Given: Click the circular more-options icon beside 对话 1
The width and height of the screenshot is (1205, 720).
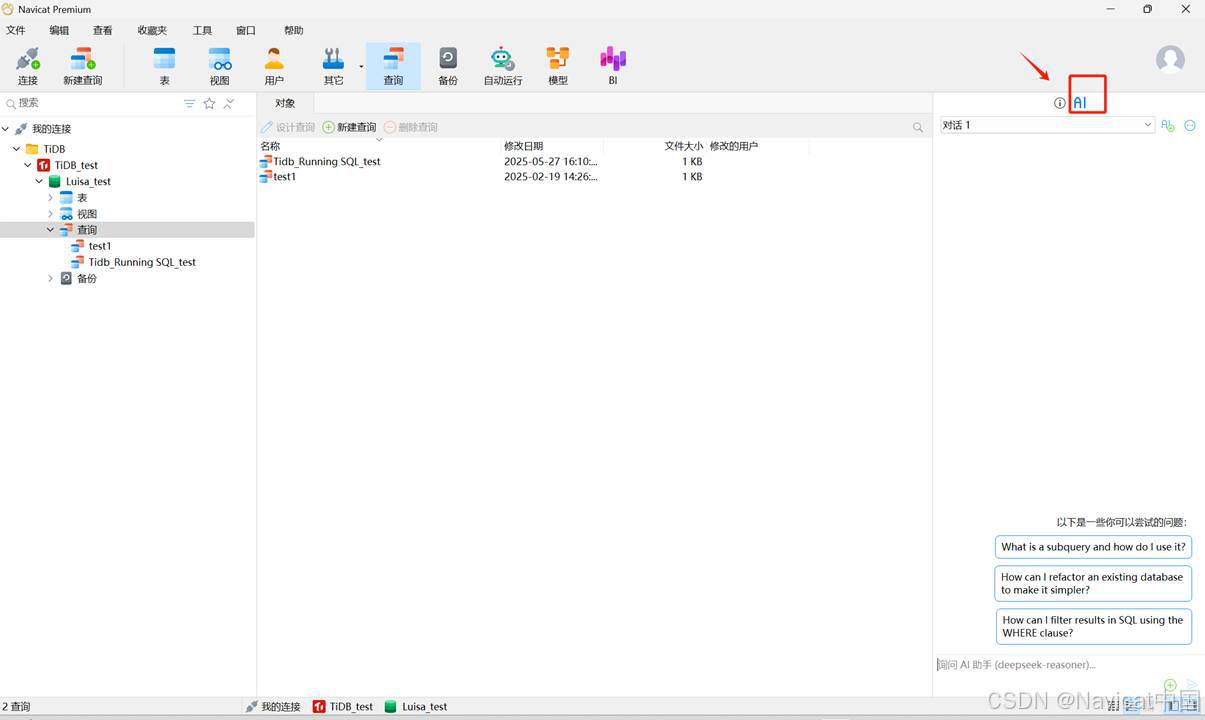Looking at the screenshot, I should pyautogui.click(x=1190, y=125).
